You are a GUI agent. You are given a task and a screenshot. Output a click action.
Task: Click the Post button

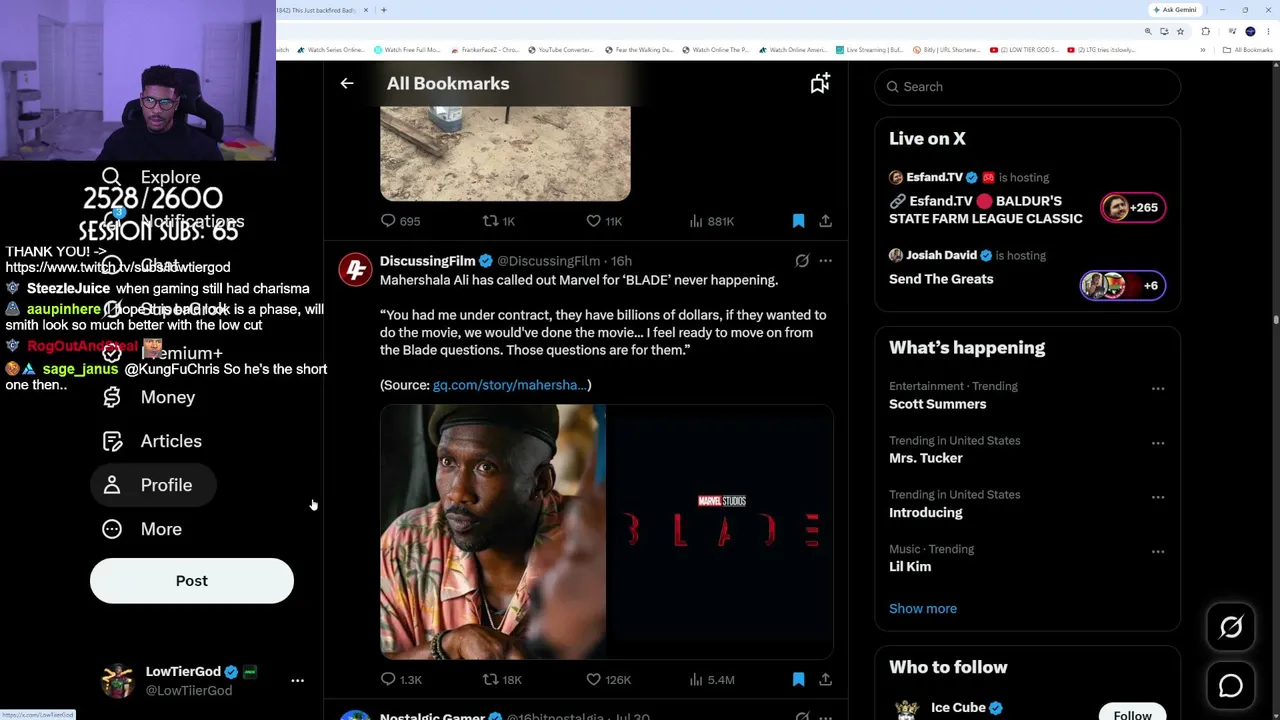pyautogui.click(x=192, y=581)
